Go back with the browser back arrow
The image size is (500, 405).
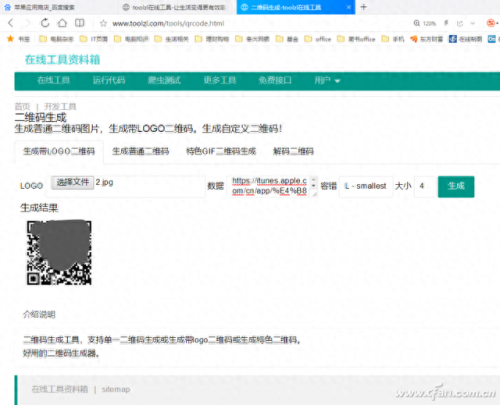(x=11, y=23)
